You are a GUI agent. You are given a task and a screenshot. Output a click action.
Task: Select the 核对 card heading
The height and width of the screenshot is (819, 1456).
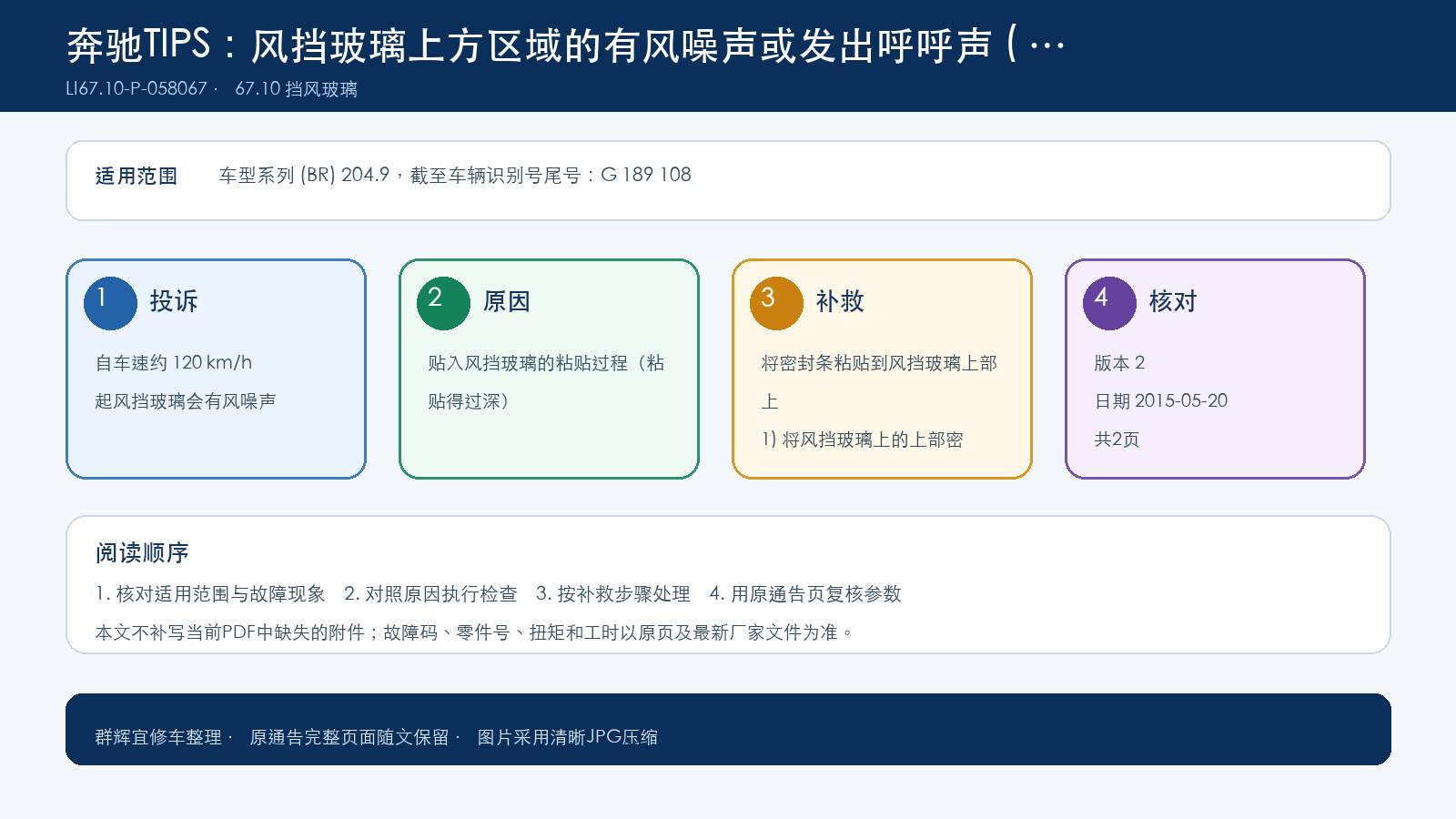pyautogui.click(x=1173, y=301)
